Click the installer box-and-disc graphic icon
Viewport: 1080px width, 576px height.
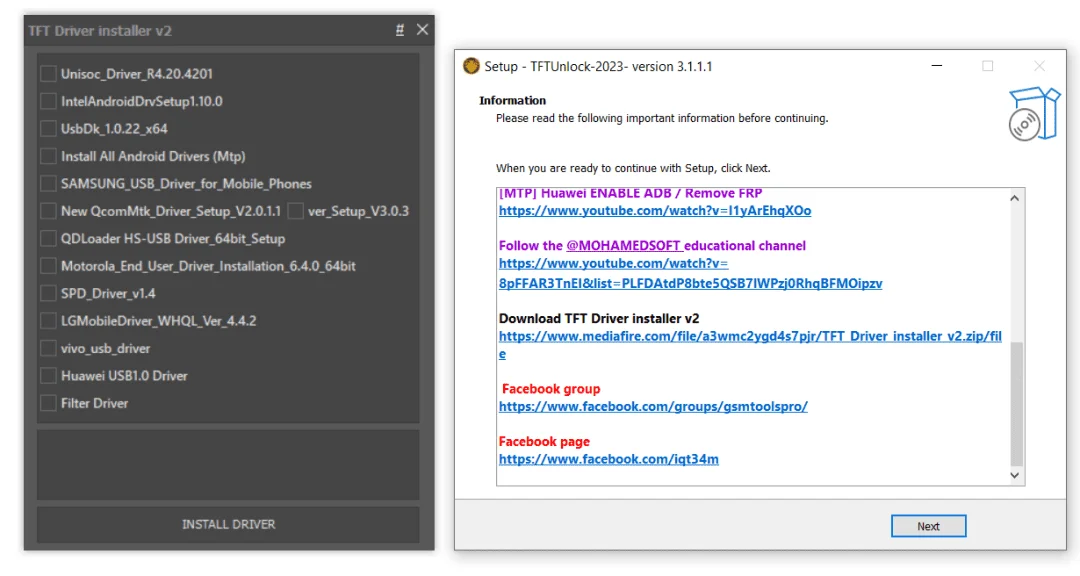[1034, 114]
